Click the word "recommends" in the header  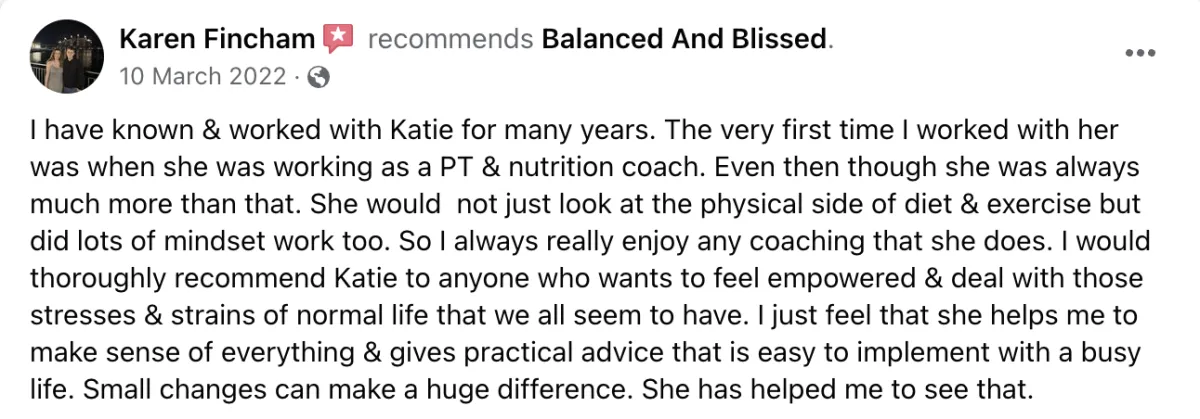click(450, 40)
